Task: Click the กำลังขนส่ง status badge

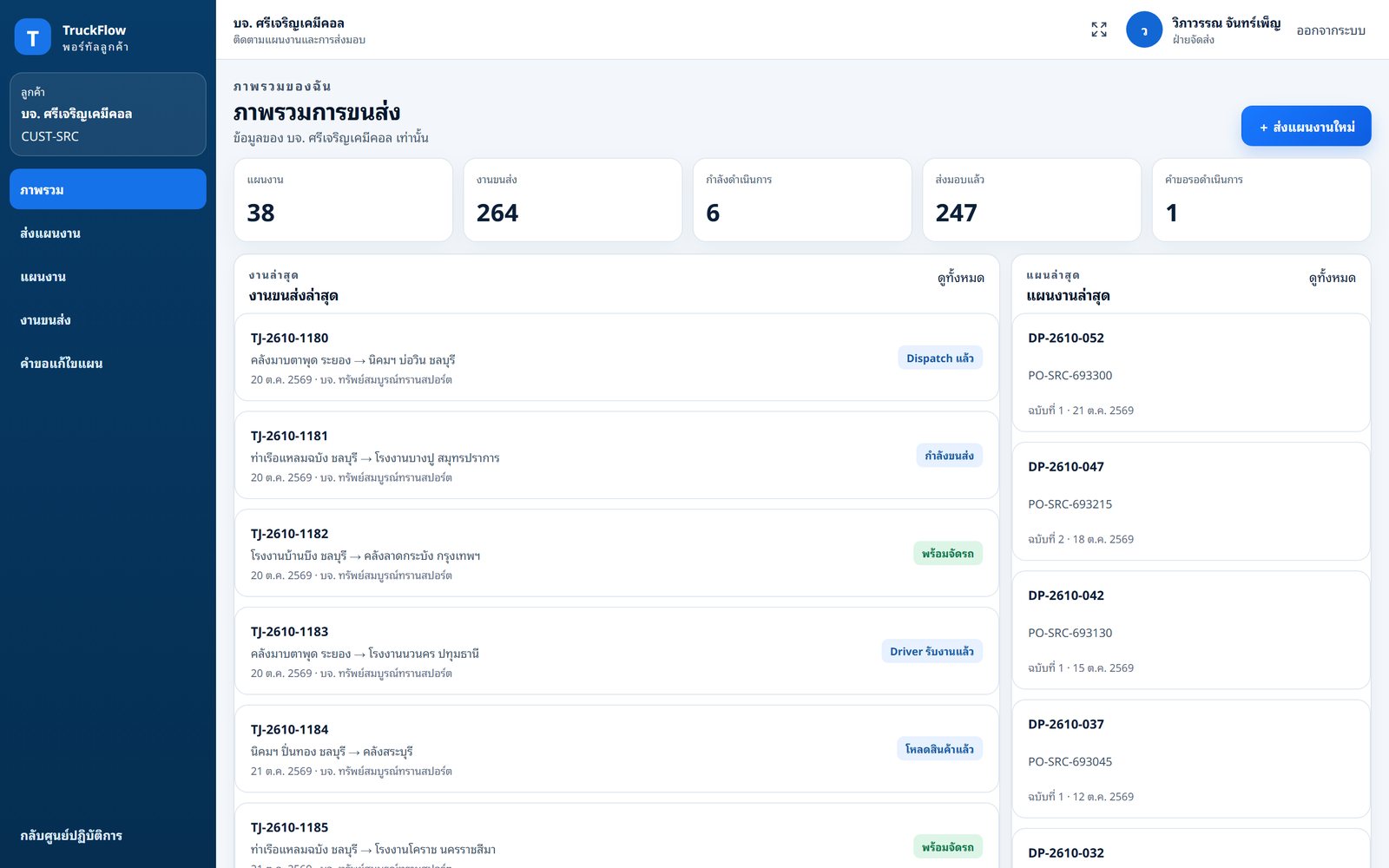Action: coord(949,456)
